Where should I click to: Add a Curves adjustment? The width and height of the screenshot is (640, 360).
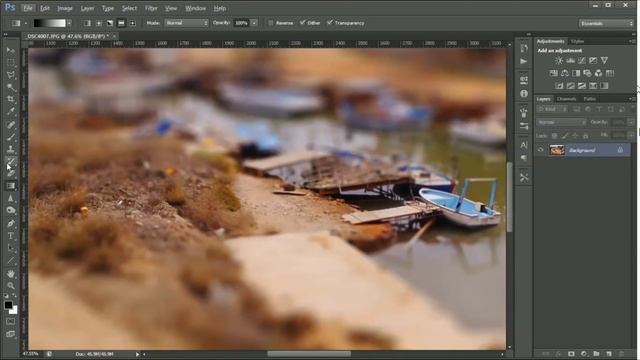click(582, 60)
